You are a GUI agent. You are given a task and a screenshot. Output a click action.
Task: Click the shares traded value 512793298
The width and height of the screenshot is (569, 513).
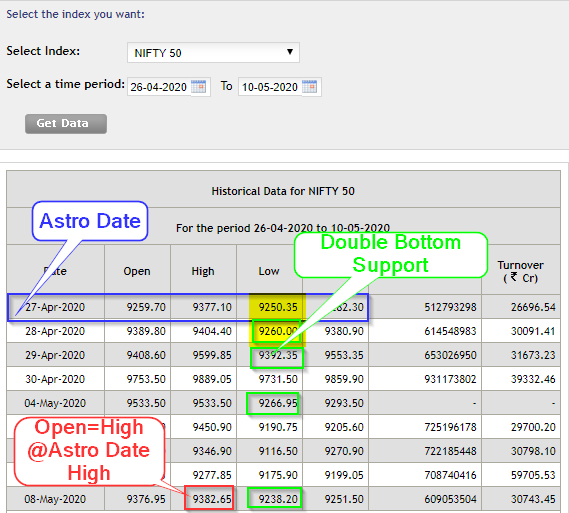click(450, 307)
